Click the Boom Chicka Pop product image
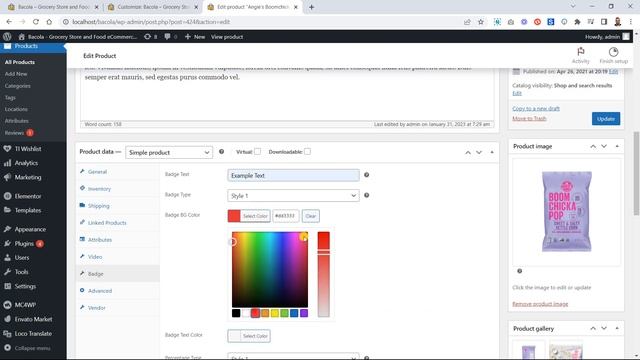The height and width of the screenshot is (360, 640). [566, 211]
